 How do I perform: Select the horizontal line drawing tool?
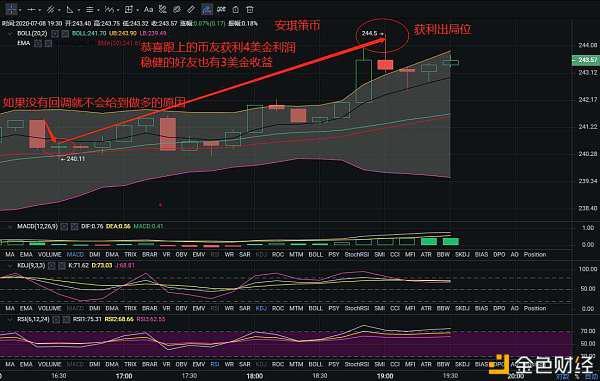tap(32, 9)
